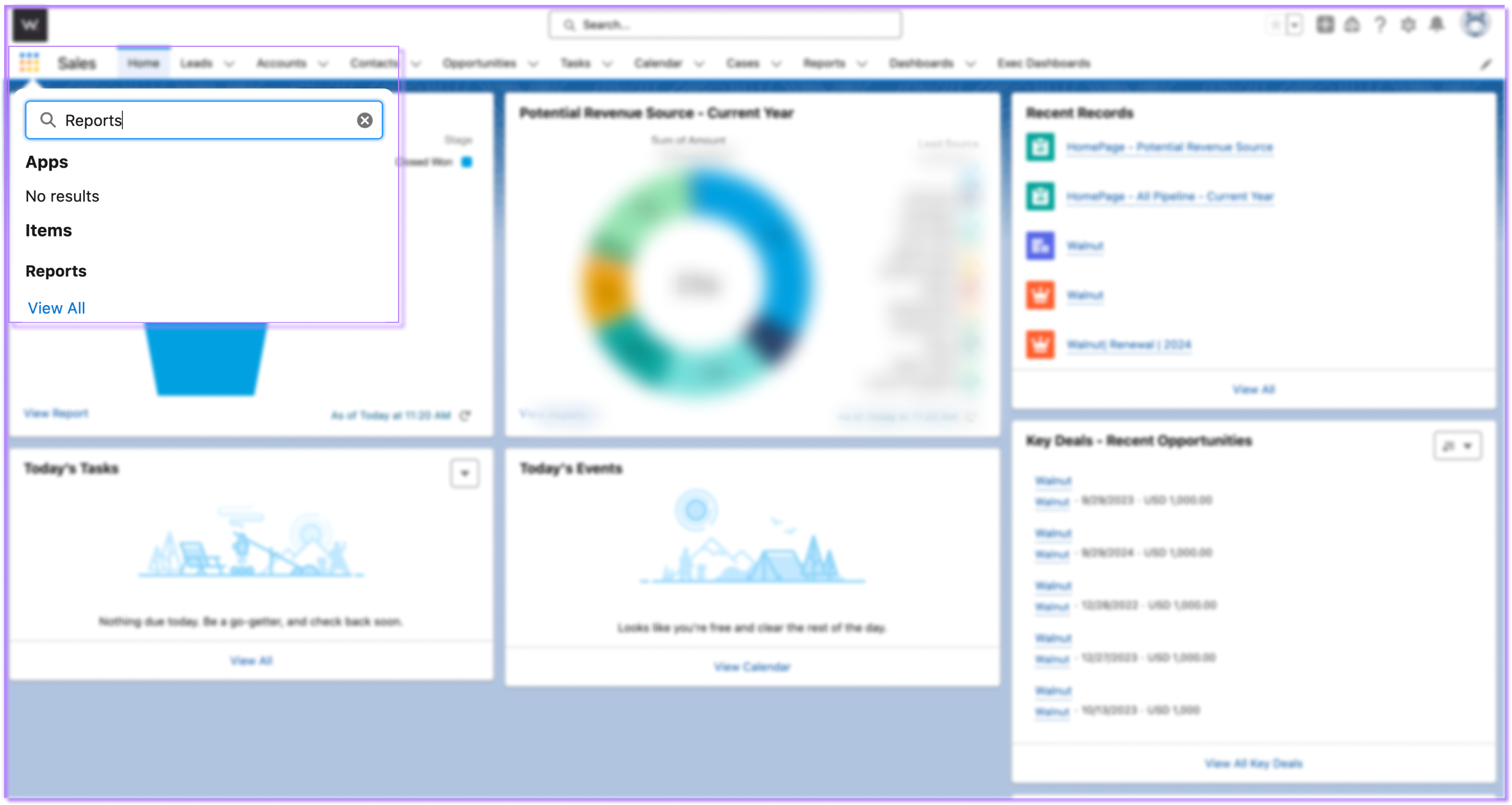Click View Calendar under Today's Events
1512x805 pixels.
pyautogui.click(x=752, y=666)
